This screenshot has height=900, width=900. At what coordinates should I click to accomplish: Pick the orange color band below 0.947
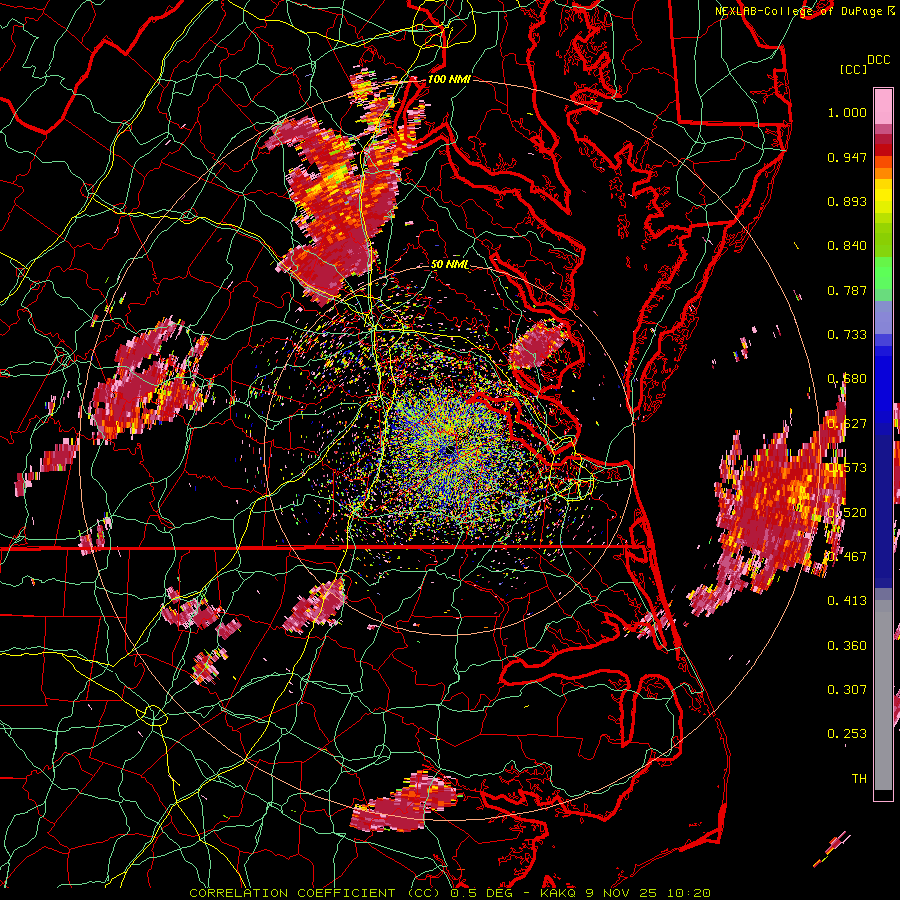point(883,172)
